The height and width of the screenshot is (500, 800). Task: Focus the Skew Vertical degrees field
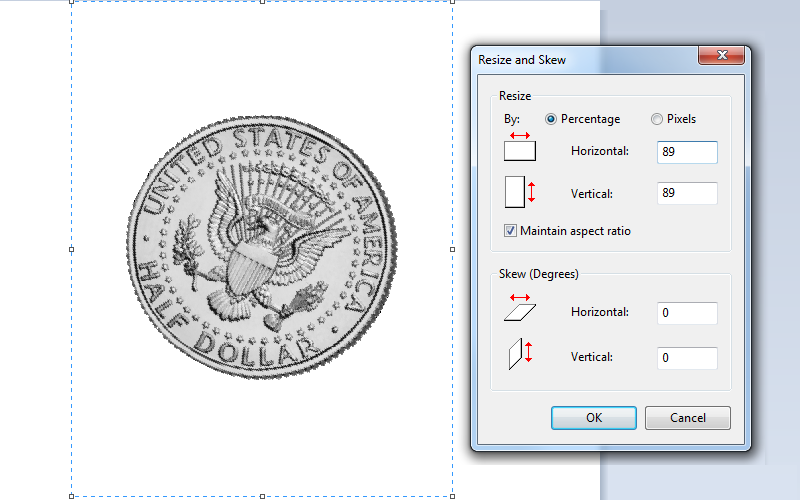click(687, 357)
